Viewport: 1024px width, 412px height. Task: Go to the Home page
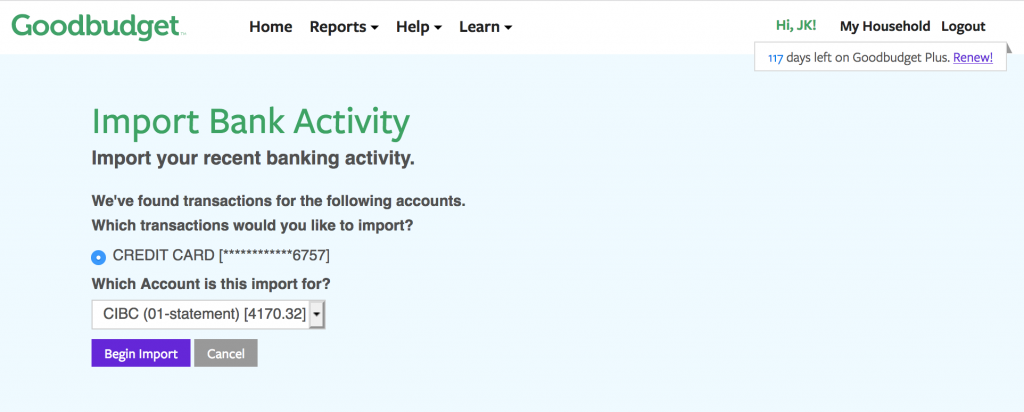(270, 27)
